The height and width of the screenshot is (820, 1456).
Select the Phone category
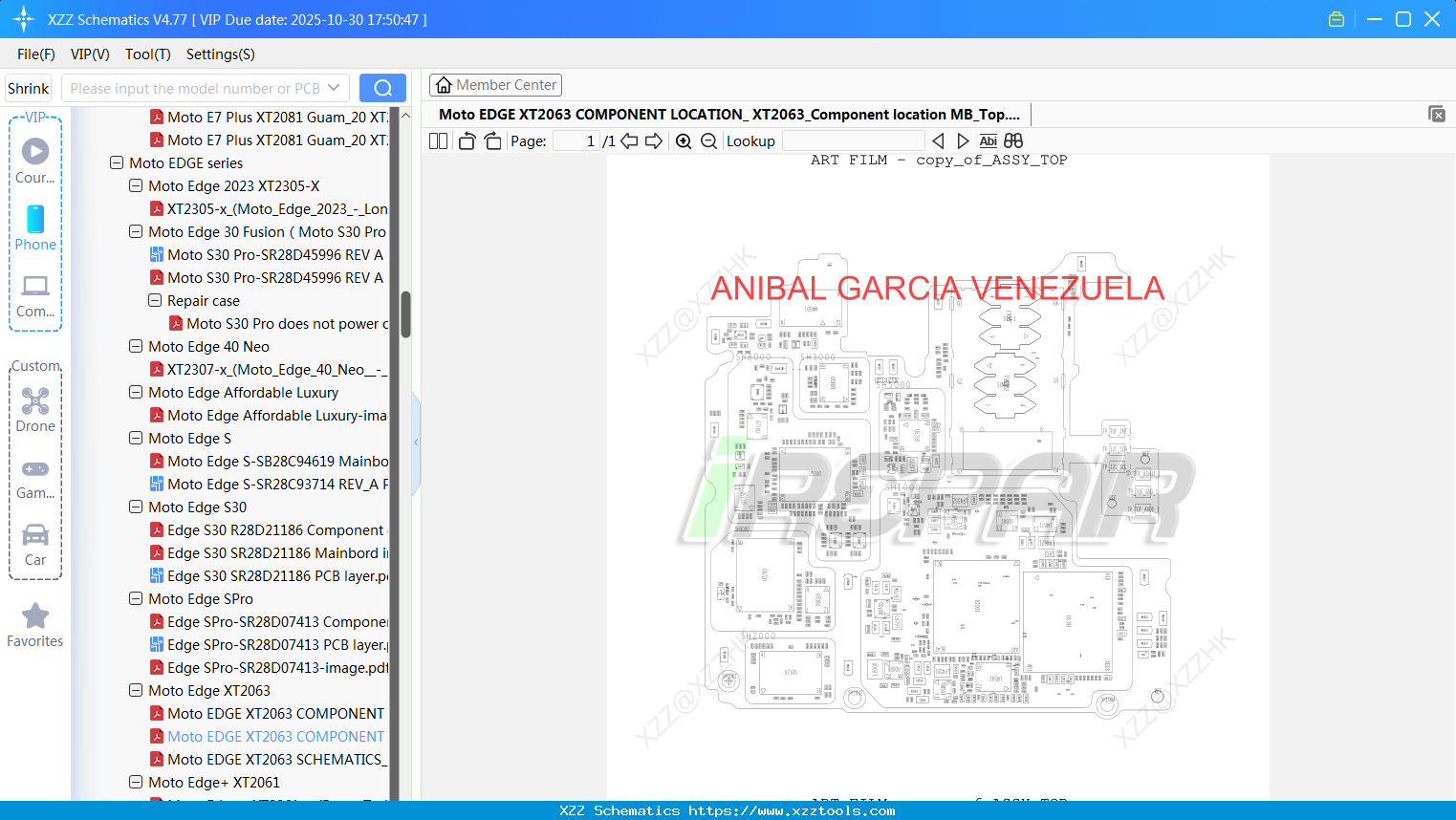pyautogui.click(x=35, y=227)
